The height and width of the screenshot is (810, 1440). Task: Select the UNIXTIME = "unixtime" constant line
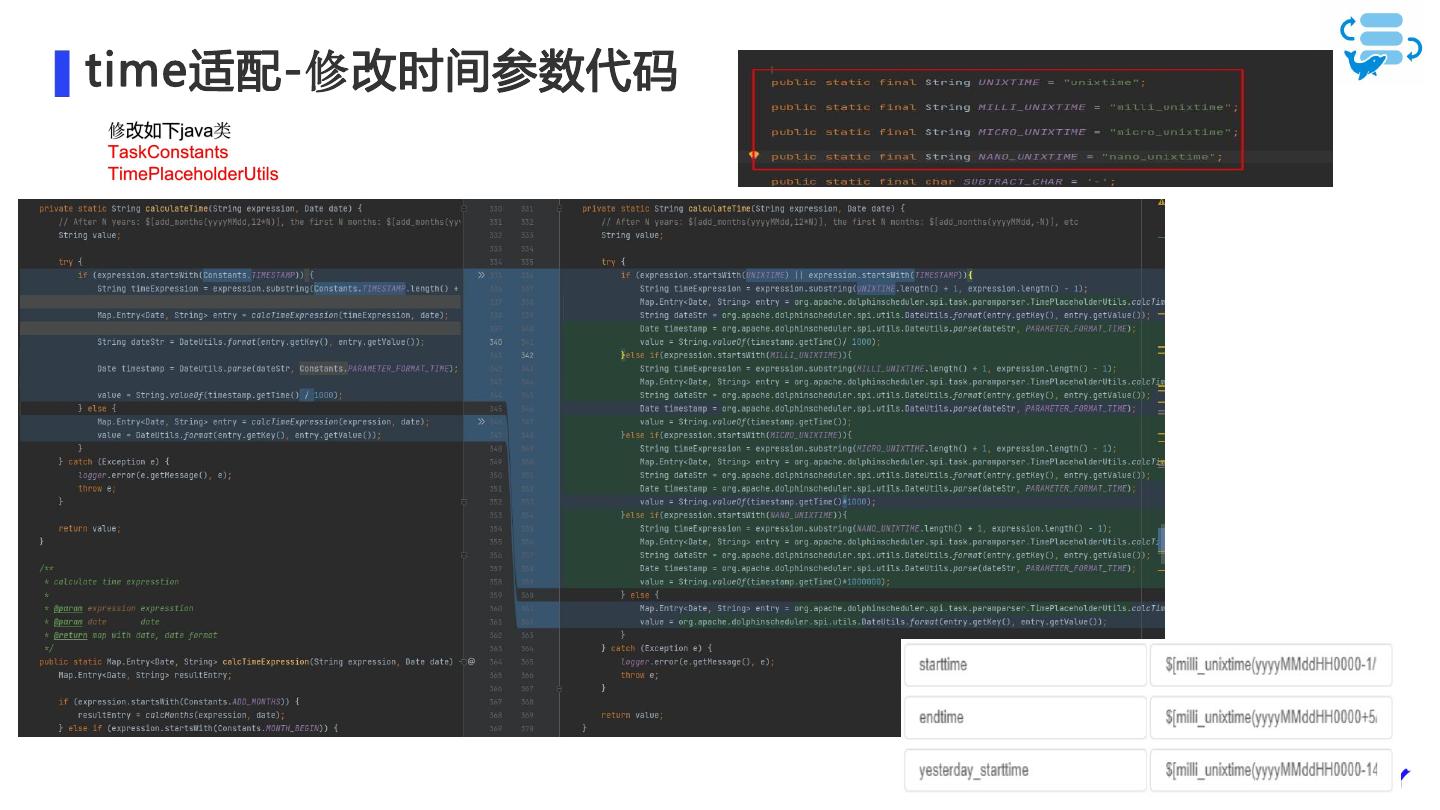pos(958,82)
